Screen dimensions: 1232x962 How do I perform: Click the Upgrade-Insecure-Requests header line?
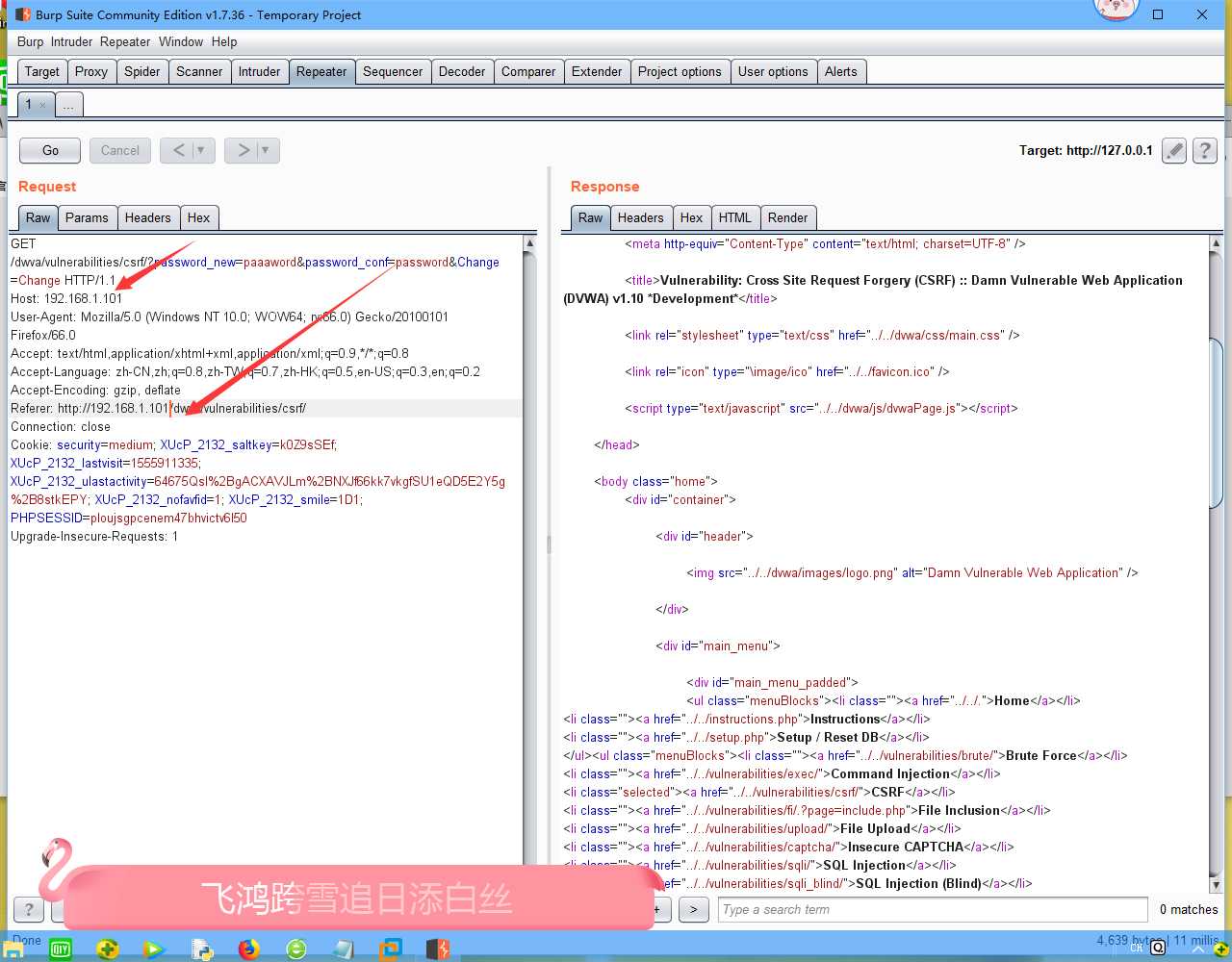point(94,536)
